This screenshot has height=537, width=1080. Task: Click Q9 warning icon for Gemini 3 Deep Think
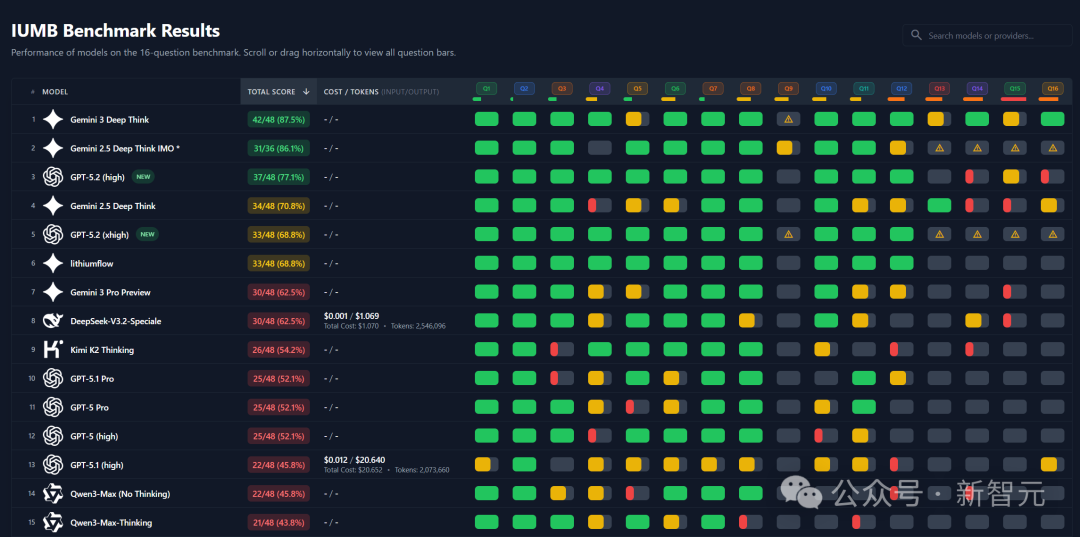pyautogui.click(x=789, y=119)
